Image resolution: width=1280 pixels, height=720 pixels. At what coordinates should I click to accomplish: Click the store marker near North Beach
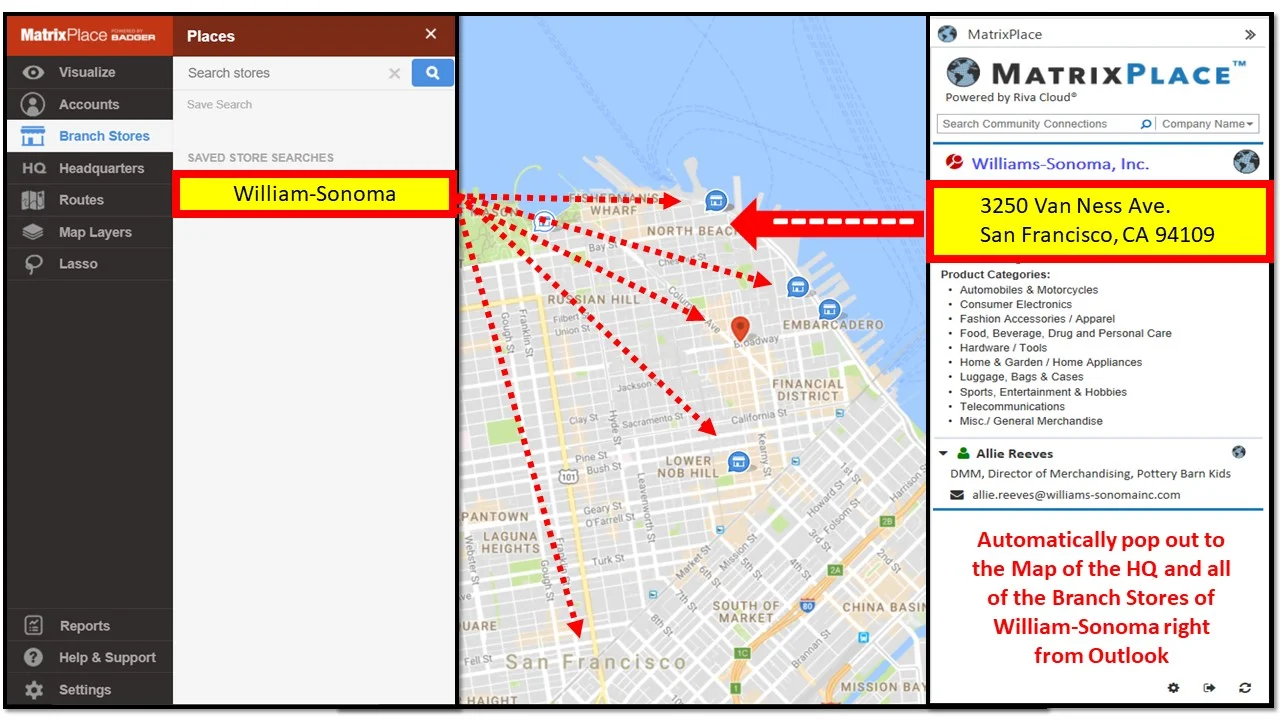click(715, 201)
